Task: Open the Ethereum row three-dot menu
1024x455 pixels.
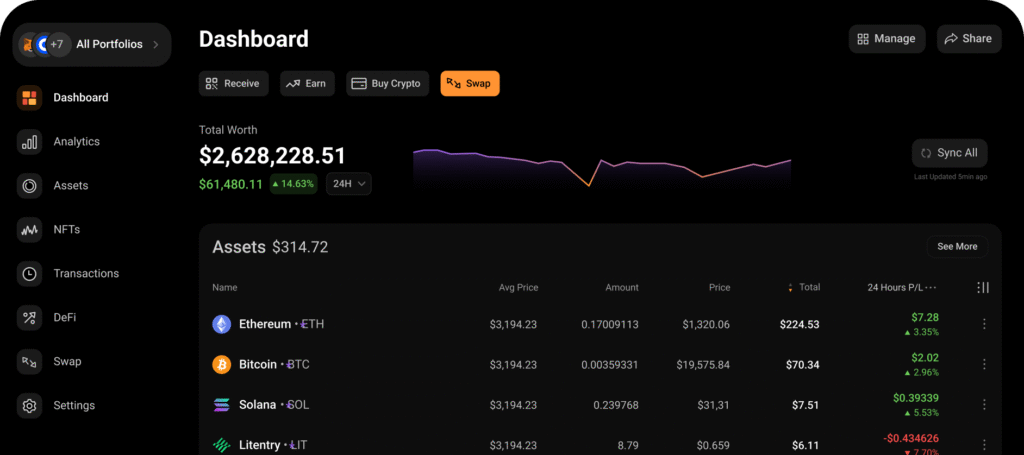Action: pos(984,324)
